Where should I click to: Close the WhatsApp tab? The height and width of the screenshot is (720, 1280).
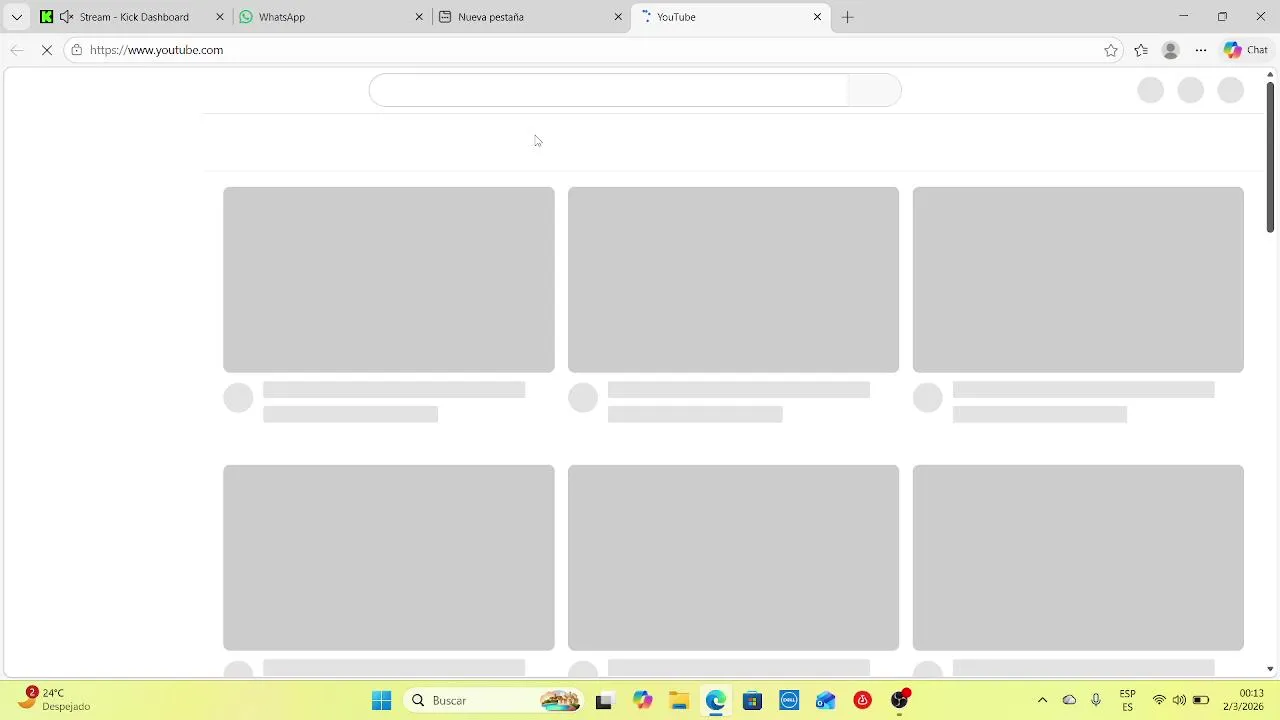[419, 17]
